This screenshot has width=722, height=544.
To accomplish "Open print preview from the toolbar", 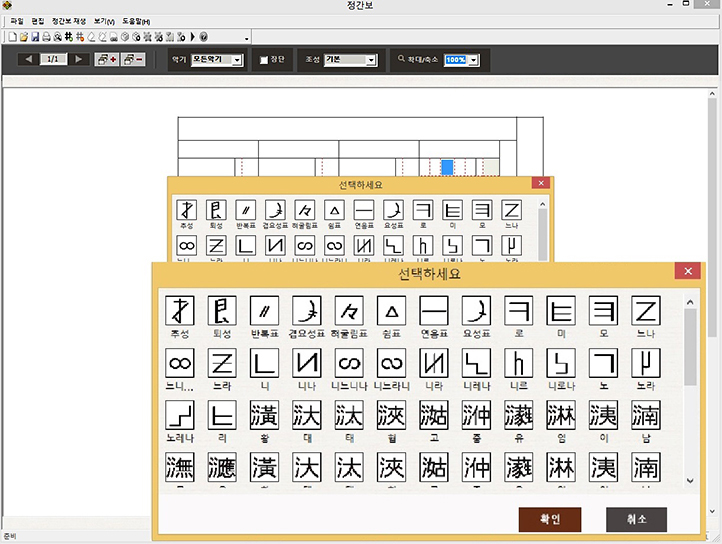I will click(x=58, y=37).
